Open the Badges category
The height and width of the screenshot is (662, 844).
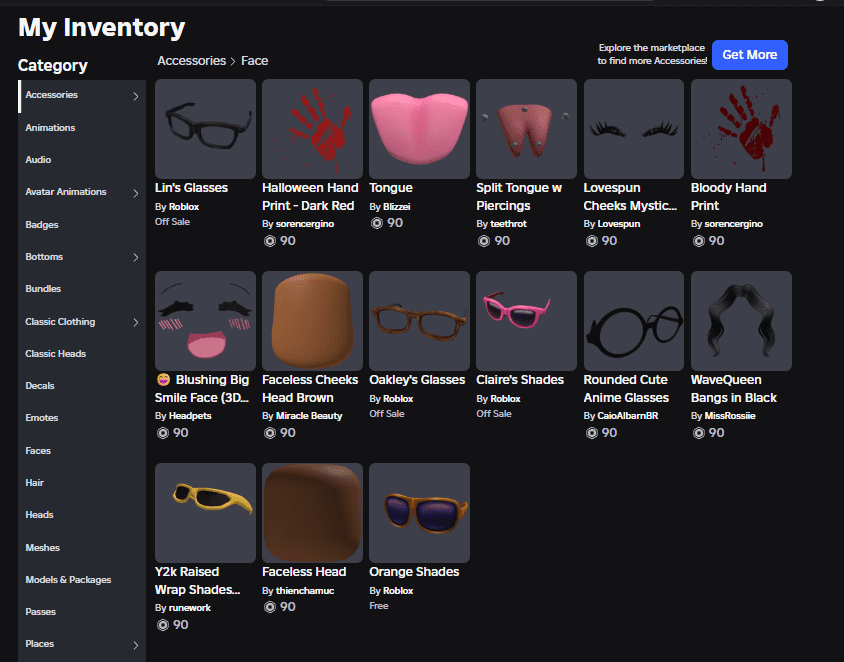pyautogui.click(x=42, y=225)
